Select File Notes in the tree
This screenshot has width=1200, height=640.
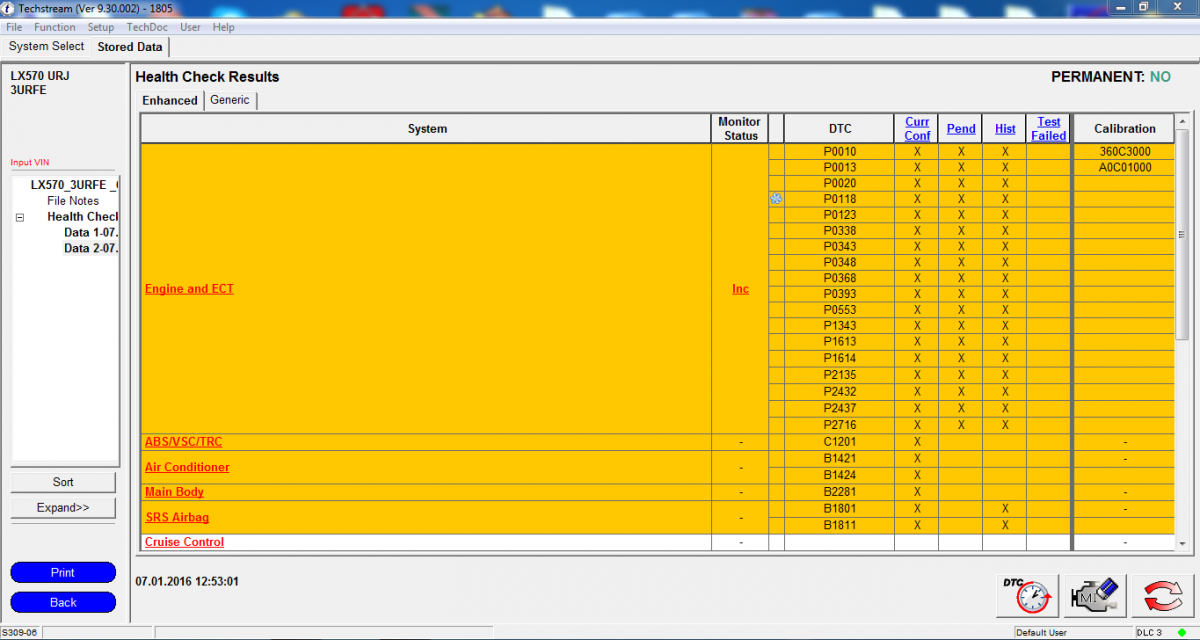click(73, 201)
